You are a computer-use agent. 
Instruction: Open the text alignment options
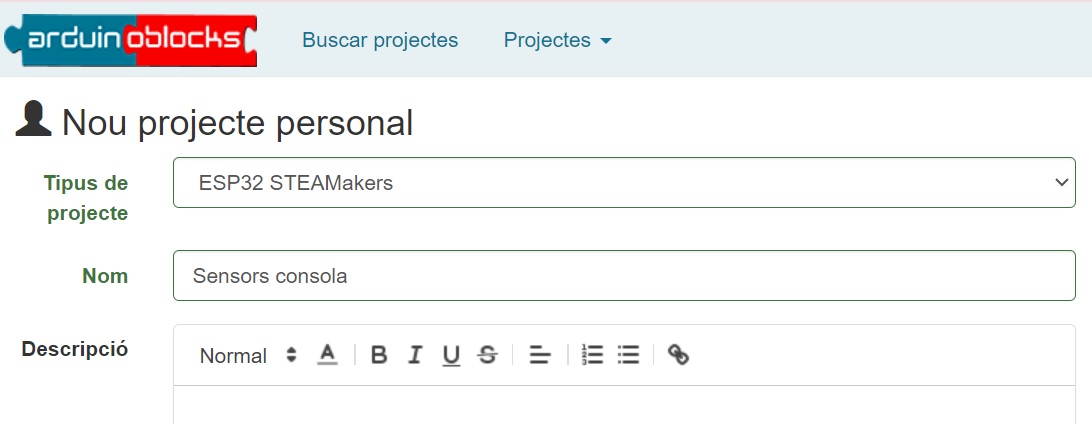(x=540, y=355)
